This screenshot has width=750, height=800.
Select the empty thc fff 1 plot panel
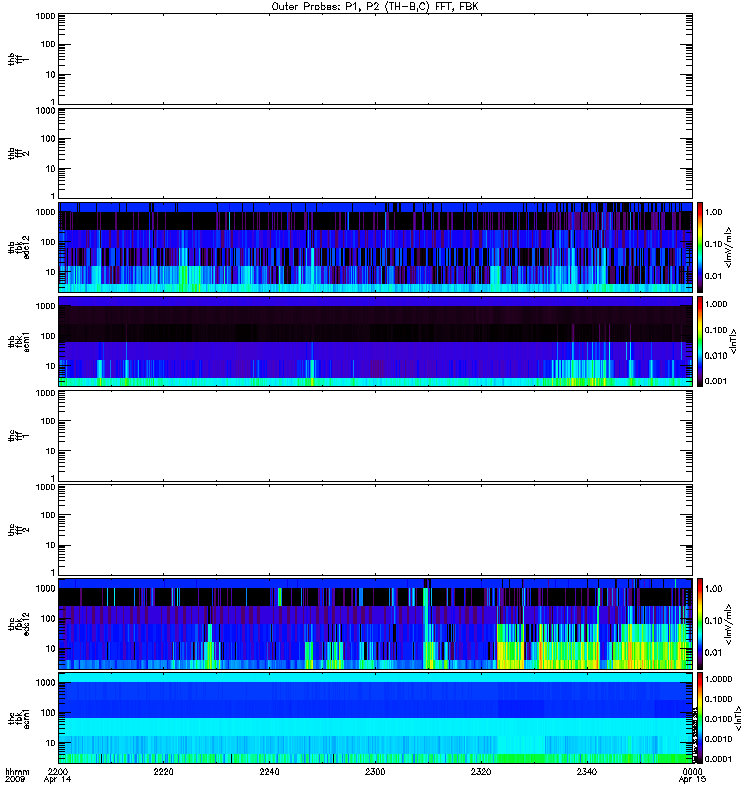point(376,436)
